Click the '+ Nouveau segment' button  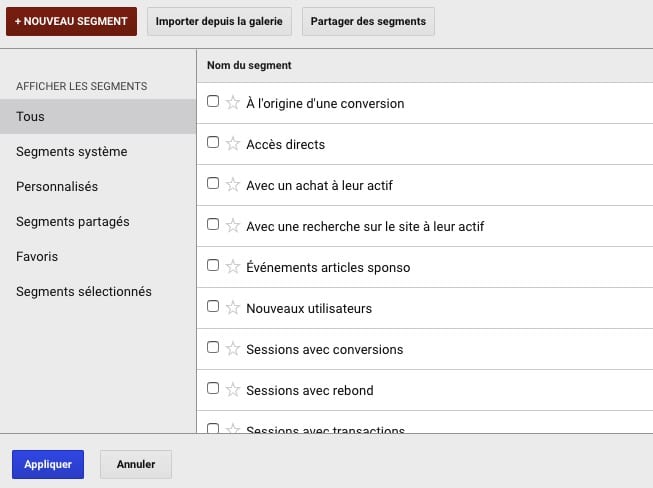(71, 21)
